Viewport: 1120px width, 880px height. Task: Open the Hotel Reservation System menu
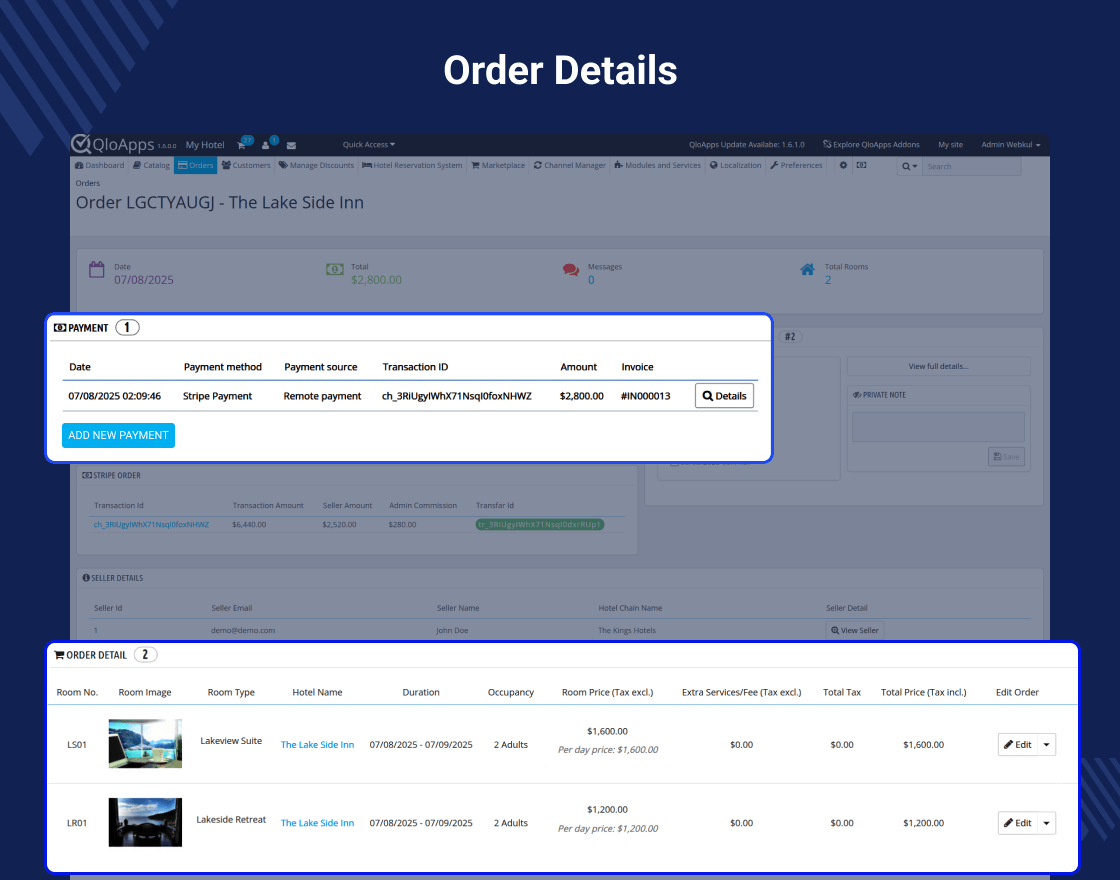click(412, 165)
